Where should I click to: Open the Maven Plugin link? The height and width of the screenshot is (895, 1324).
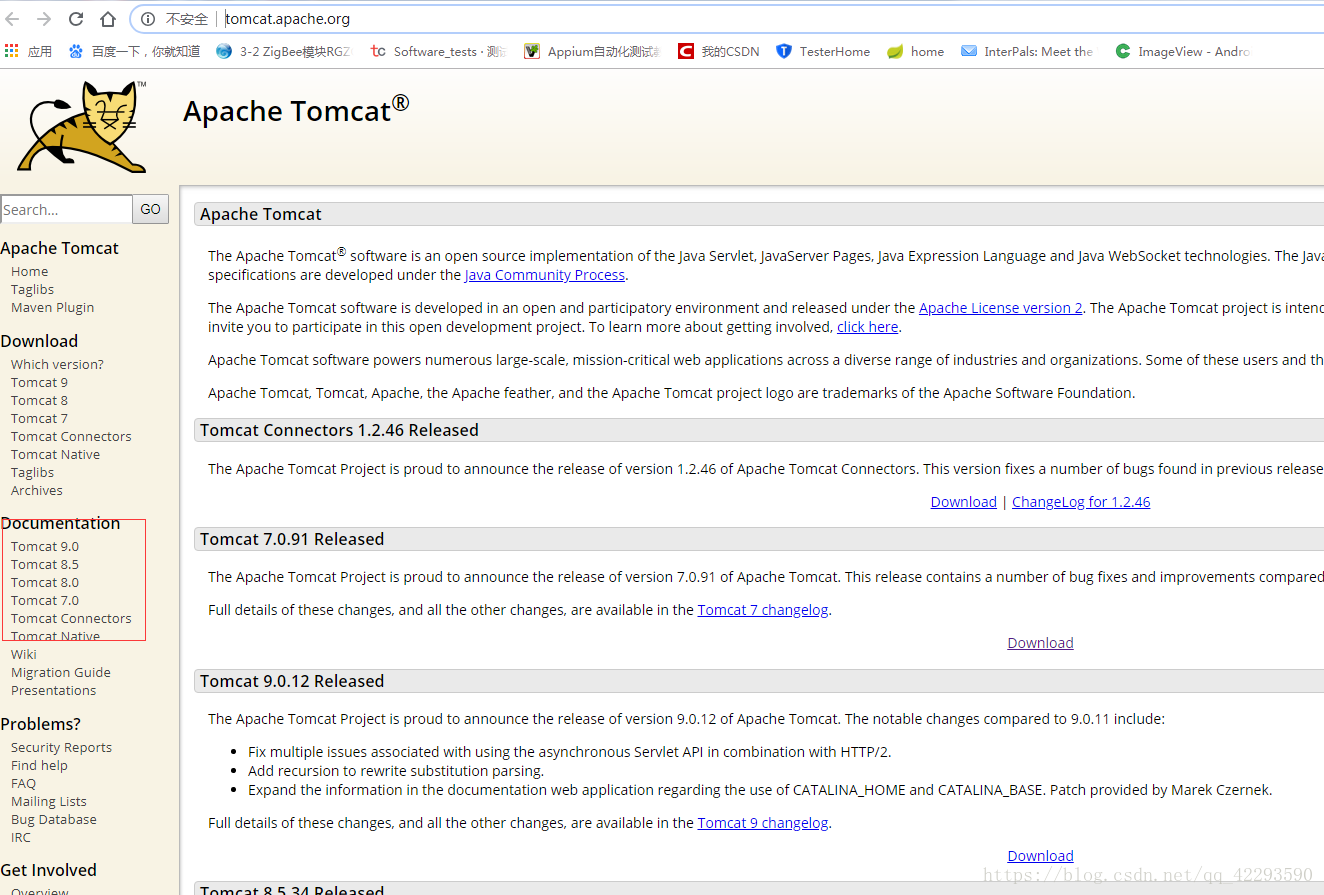[52, 307]
